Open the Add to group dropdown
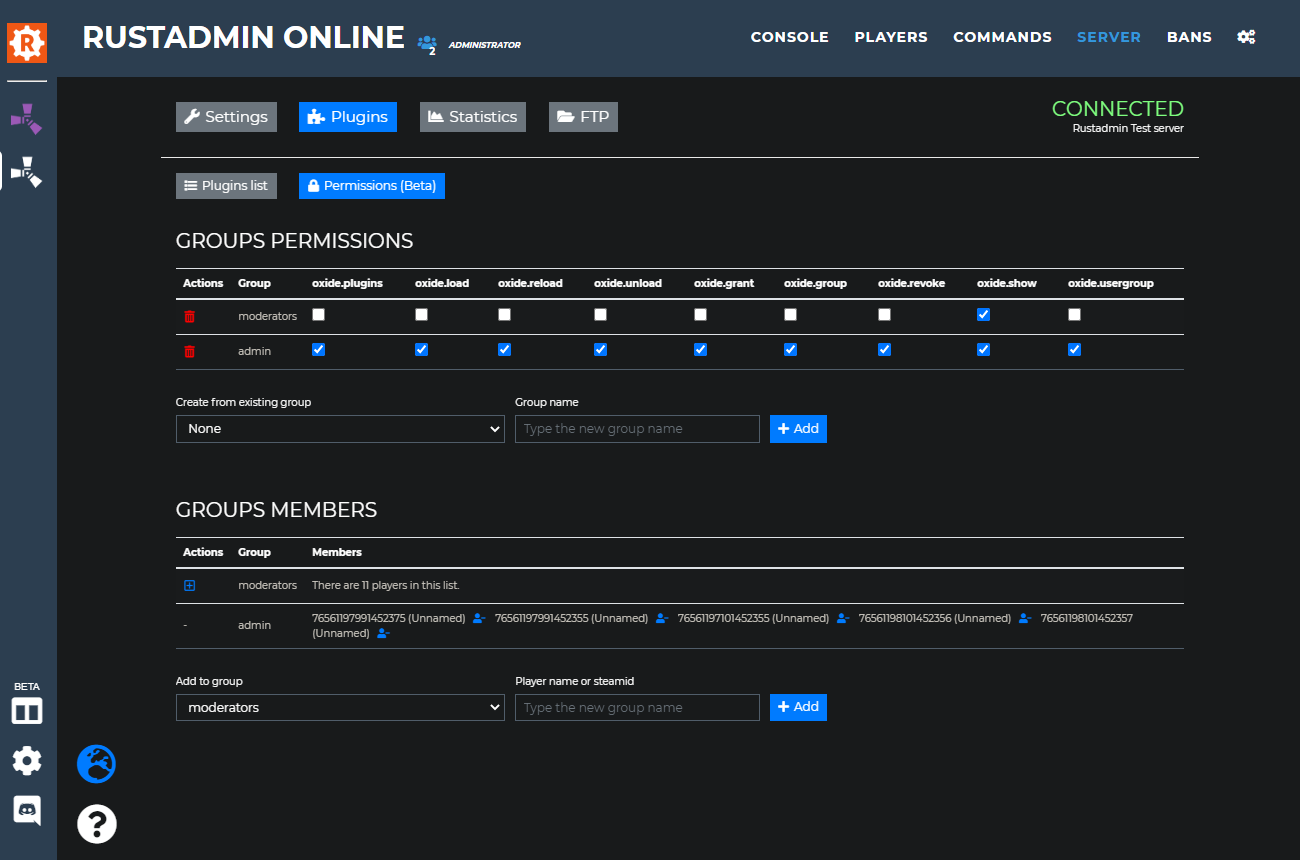The width and height of the screenshot is (1300, 860). [x=340, y=708]
